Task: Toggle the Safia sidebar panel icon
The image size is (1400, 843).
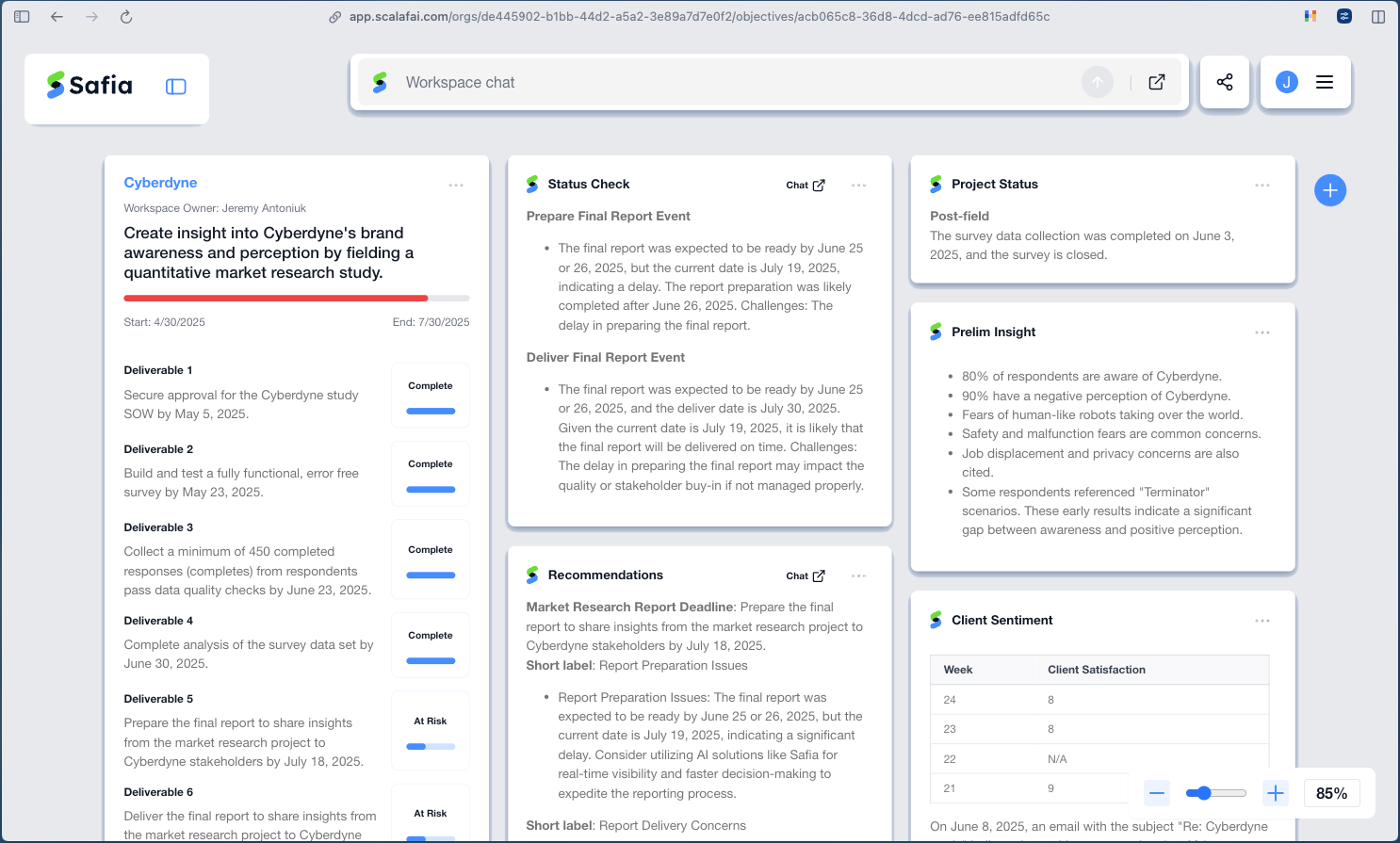Action: coord(176,87)
